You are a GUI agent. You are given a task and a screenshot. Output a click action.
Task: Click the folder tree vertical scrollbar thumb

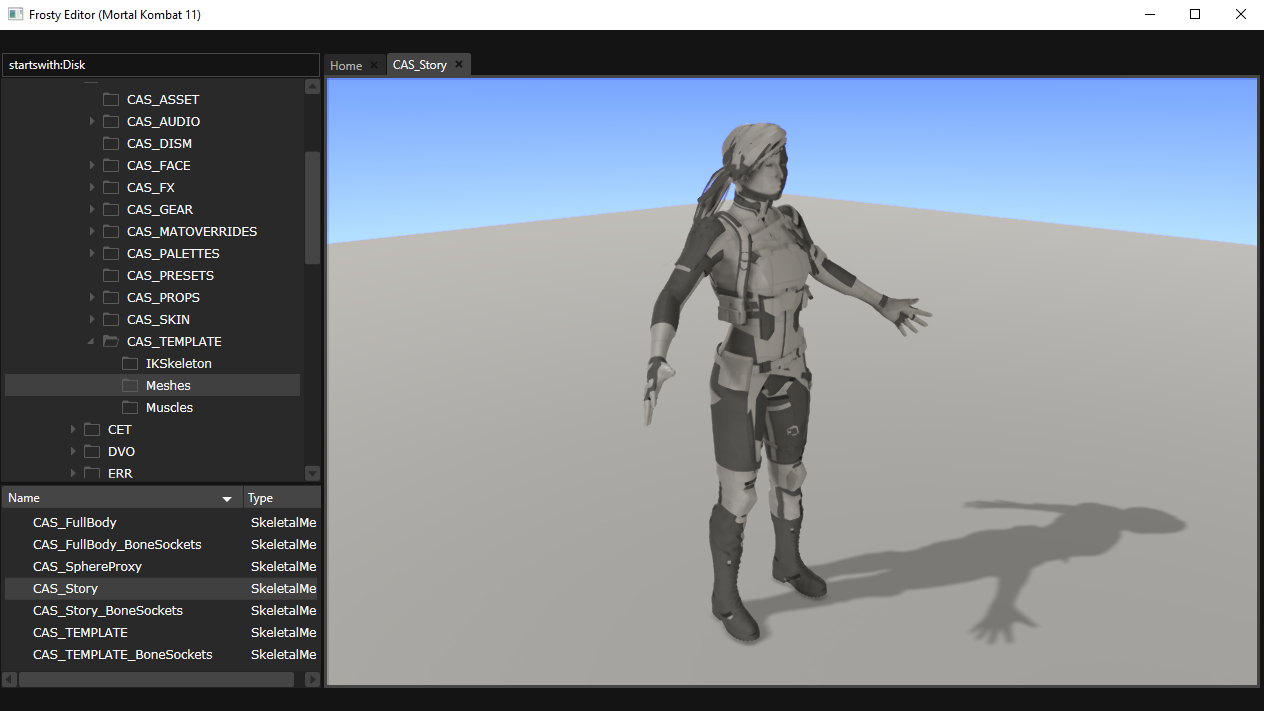tap(312, 207)
